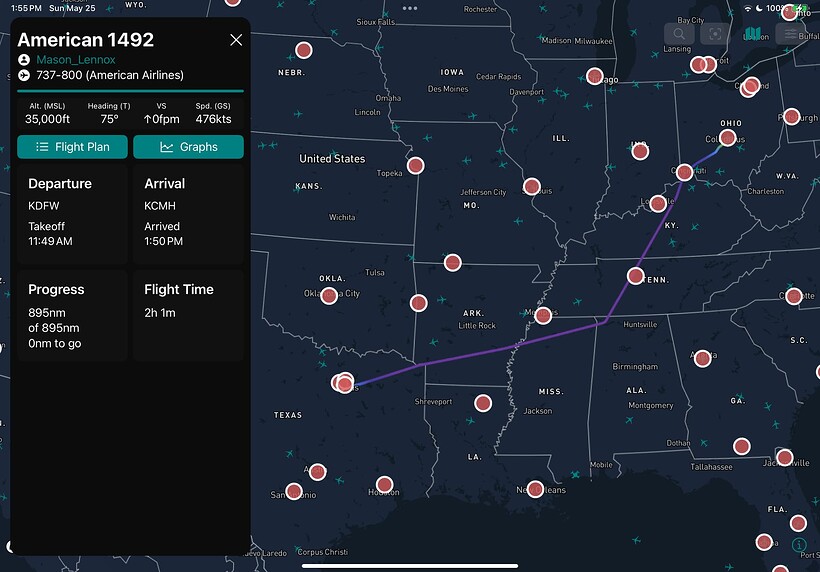The image size is (820, 572).
Task: Select the Oklahoma City airport marker
Action: 329,295
